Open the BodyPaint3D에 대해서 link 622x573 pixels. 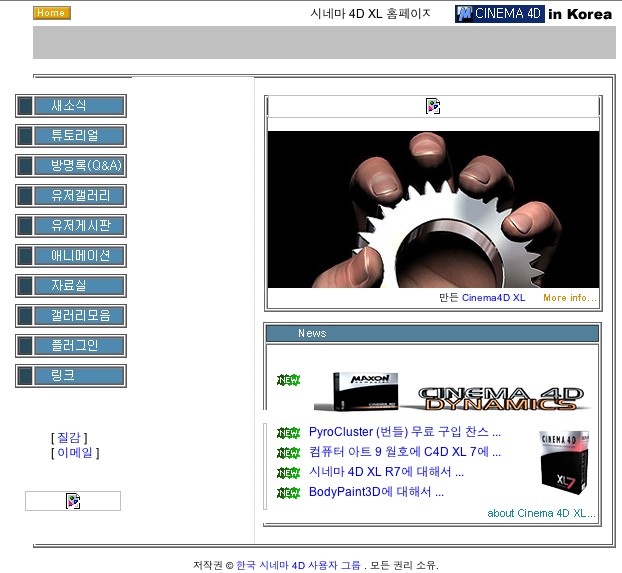[x=376, y=492]
